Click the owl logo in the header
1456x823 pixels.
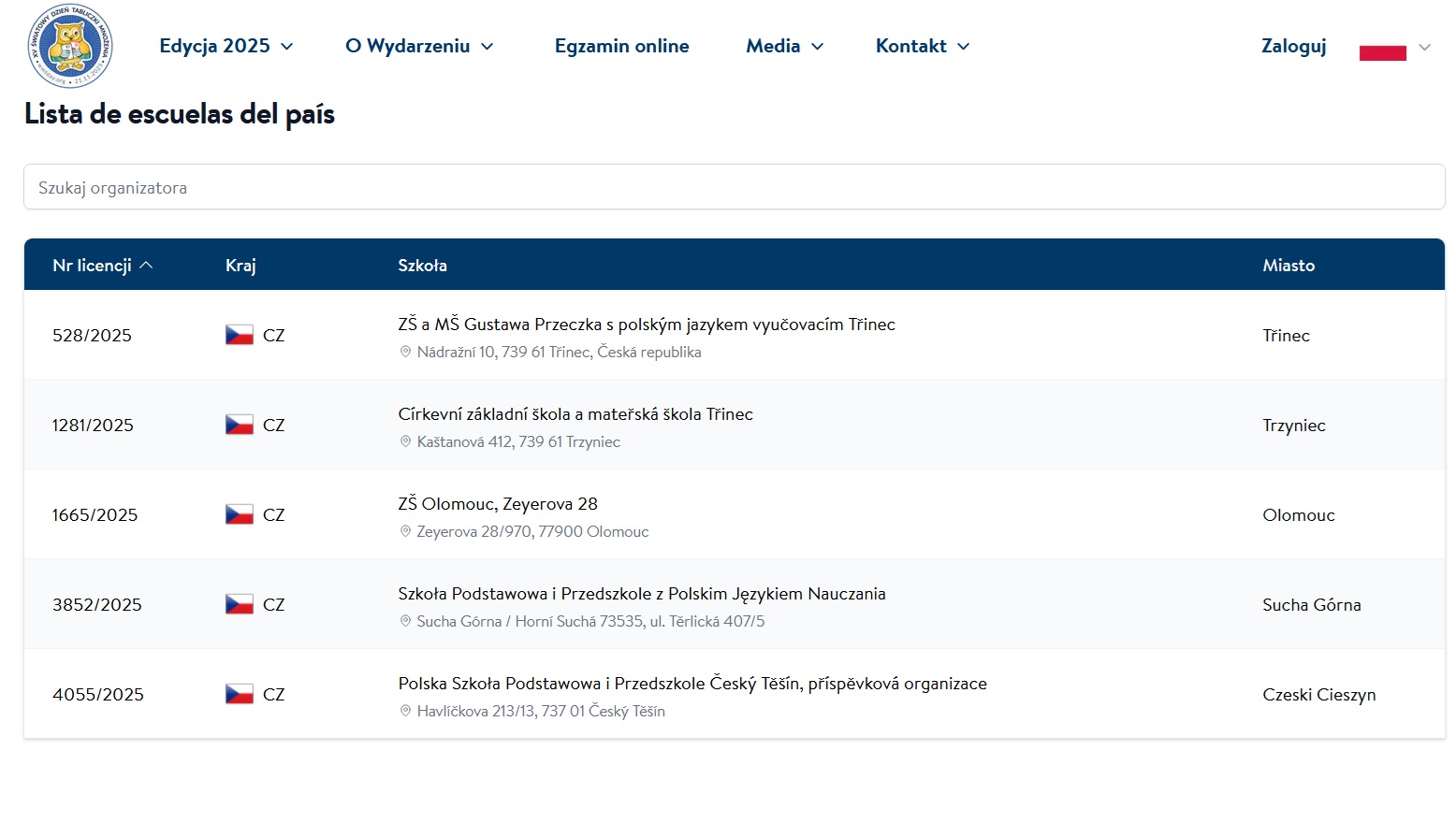[70, 46]
